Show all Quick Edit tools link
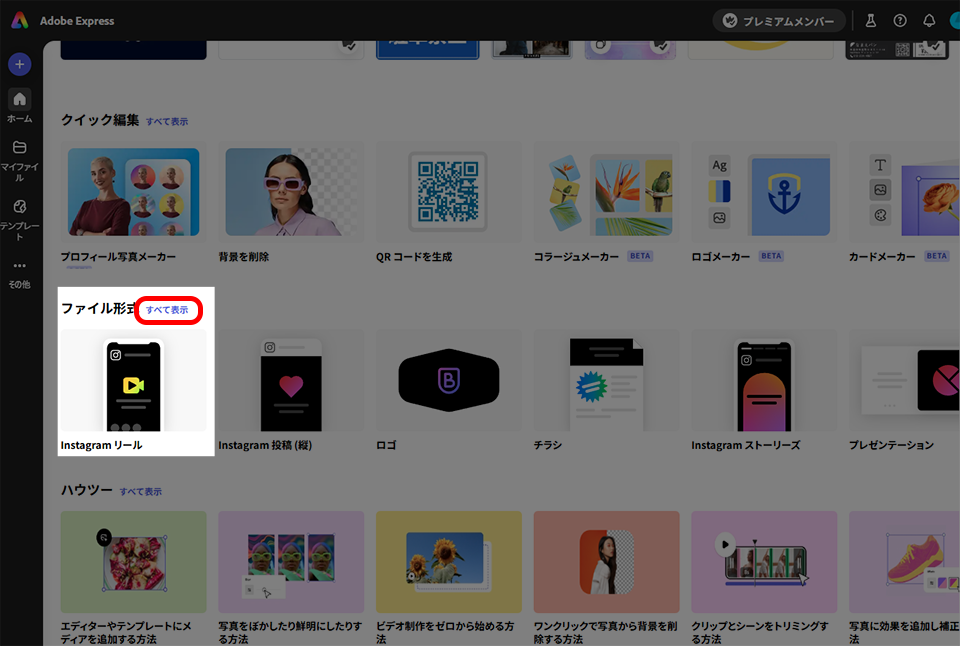 [x=167, y=122]
